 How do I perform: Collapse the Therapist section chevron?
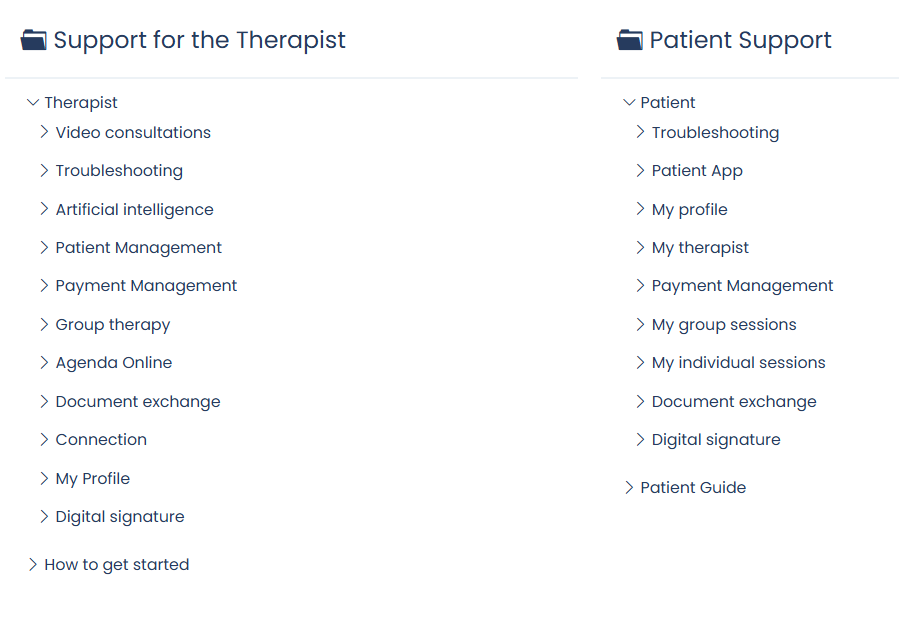(33, 103)
